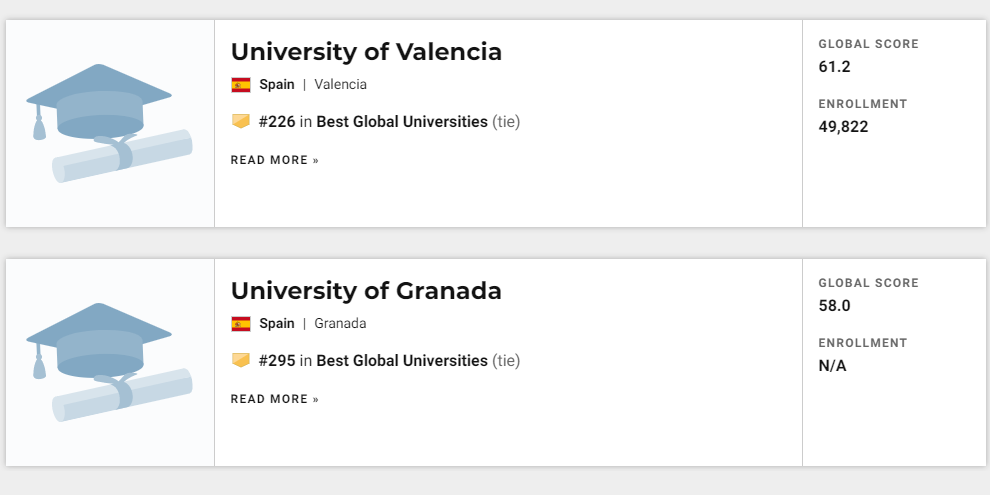Click the N/A enrollment value for Granada
This screenshot has width=990, height=495.
[x=833, y=366]
